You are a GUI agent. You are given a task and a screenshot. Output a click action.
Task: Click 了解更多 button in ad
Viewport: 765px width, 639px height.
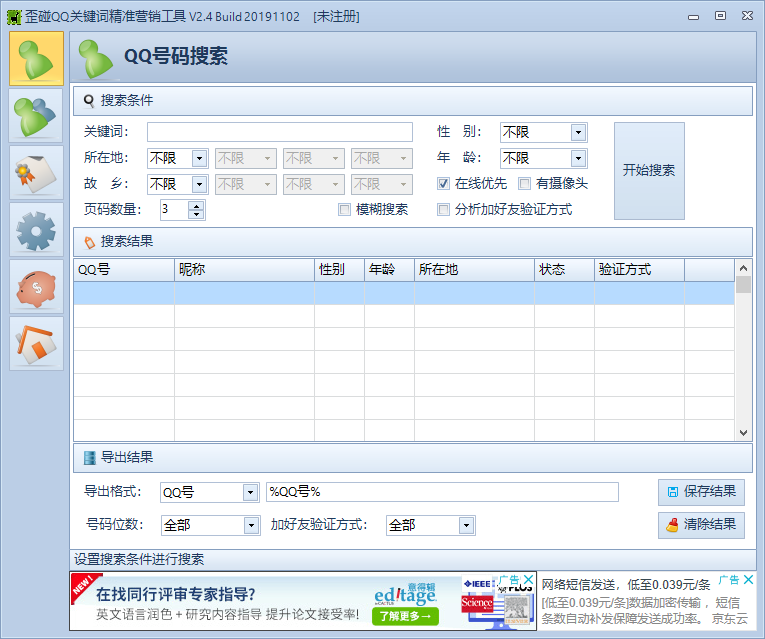[x=405, y=616]
